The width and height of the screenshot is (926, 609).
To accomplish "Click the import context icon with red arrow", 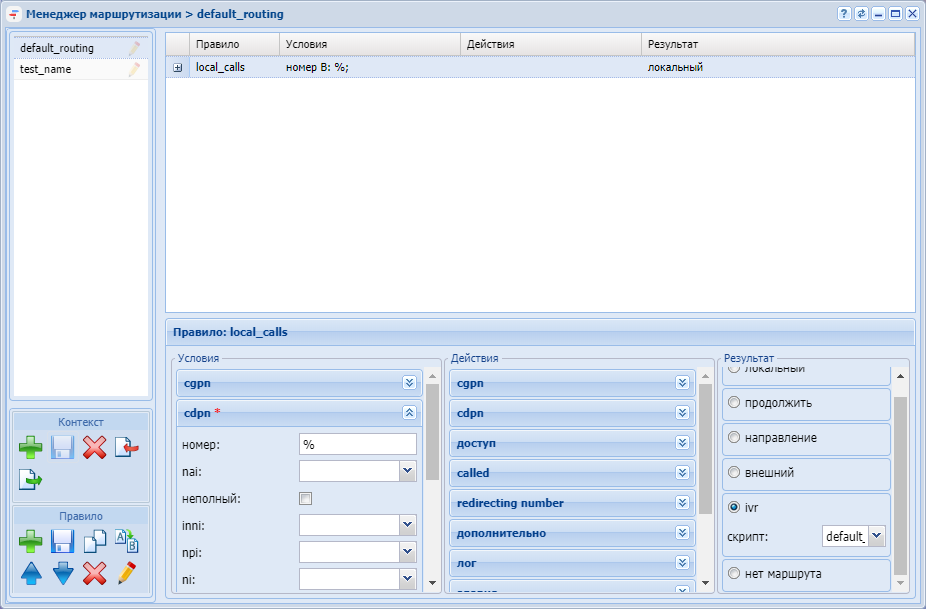I will coord(126,448).
